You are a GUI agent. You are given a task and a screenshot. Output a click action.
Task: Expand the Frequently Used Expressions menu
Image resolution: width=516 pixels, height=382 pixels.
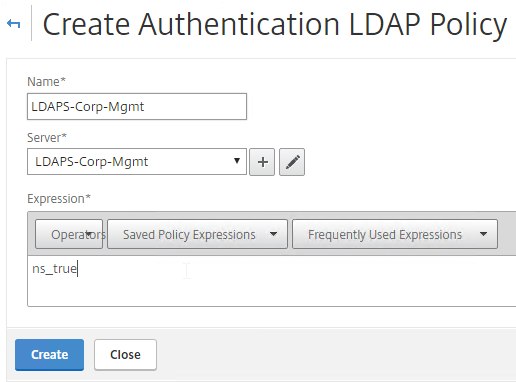click(395, 234)
